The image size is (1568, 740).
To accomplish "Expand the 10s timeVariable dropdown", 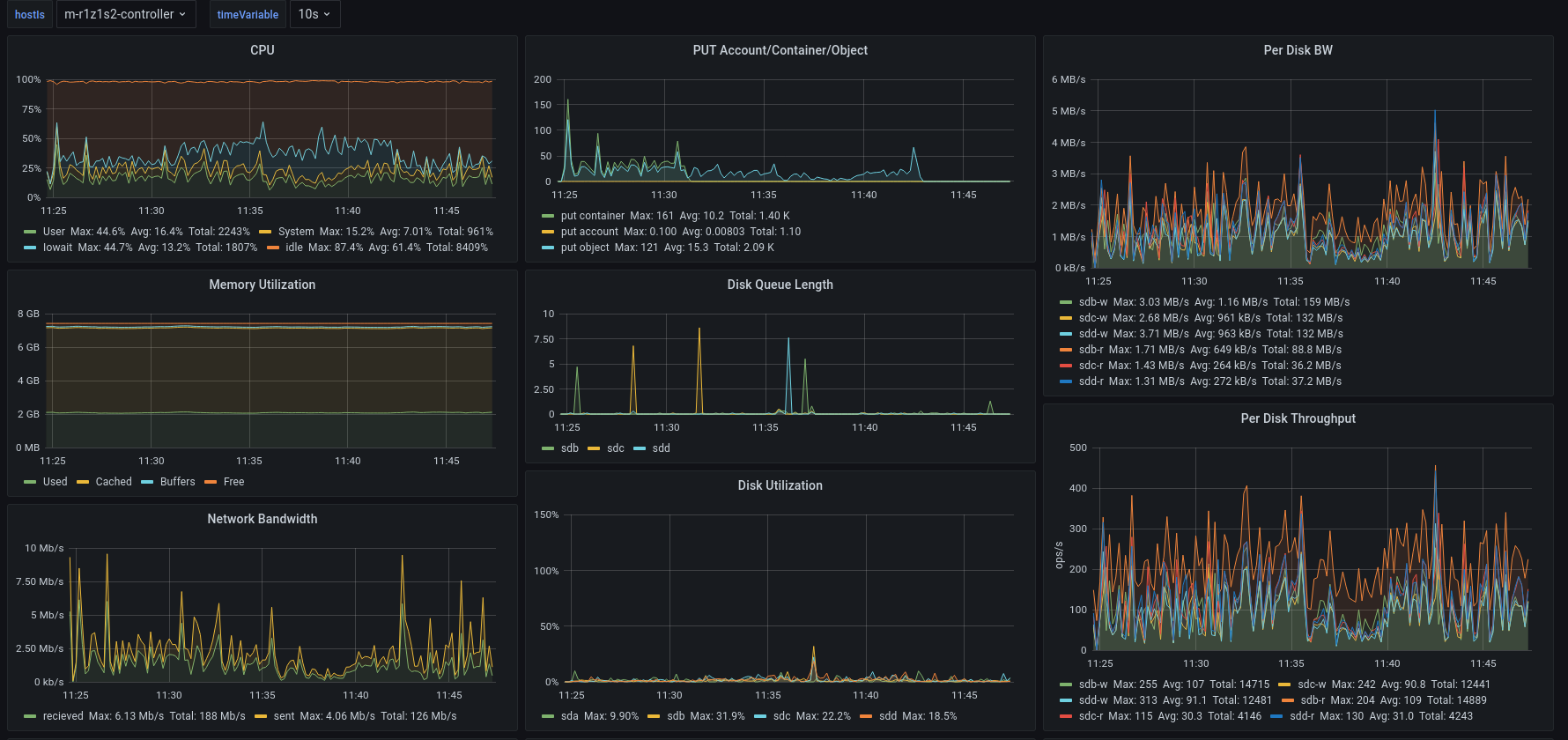I will point(314,14).
